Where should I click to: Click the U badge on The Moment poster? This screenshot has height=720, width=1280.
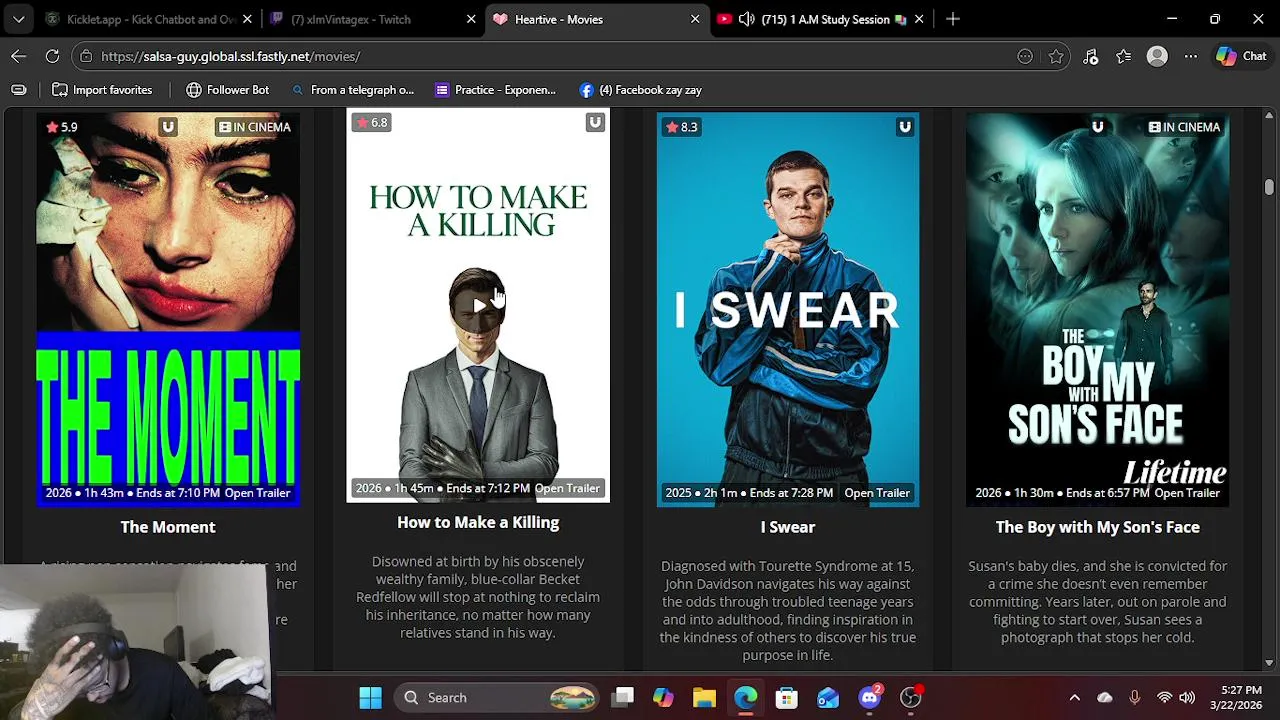point(168,127)
